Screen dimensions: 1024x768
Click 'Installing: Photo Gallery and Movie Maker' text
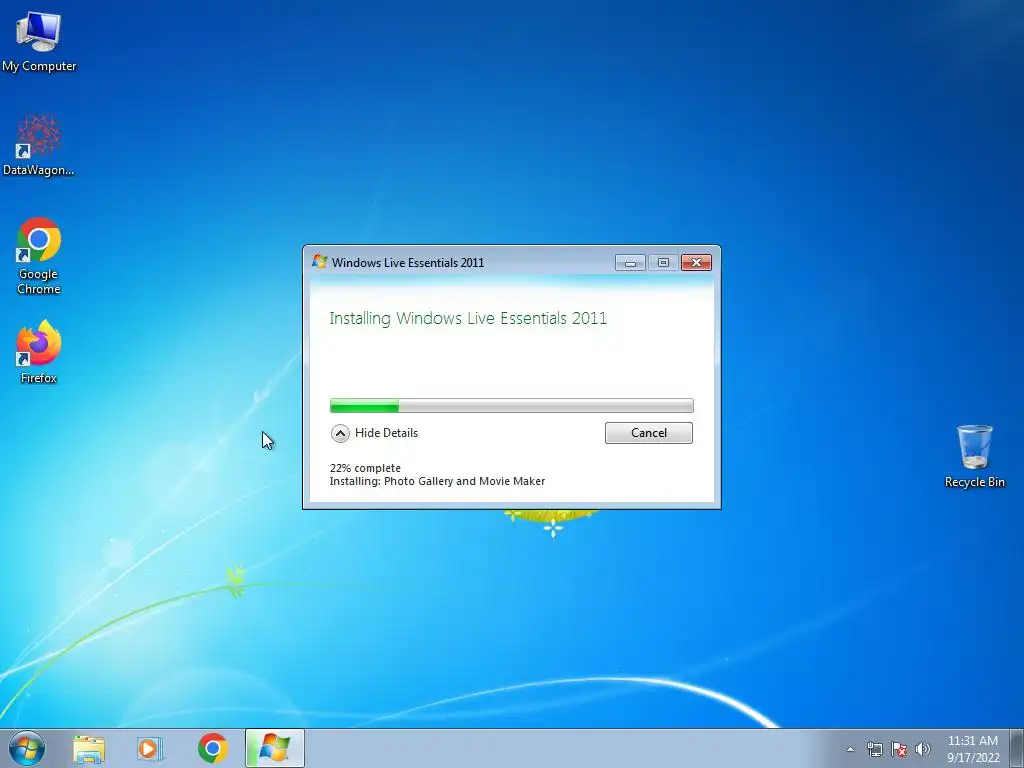click(x=437, y=481)
